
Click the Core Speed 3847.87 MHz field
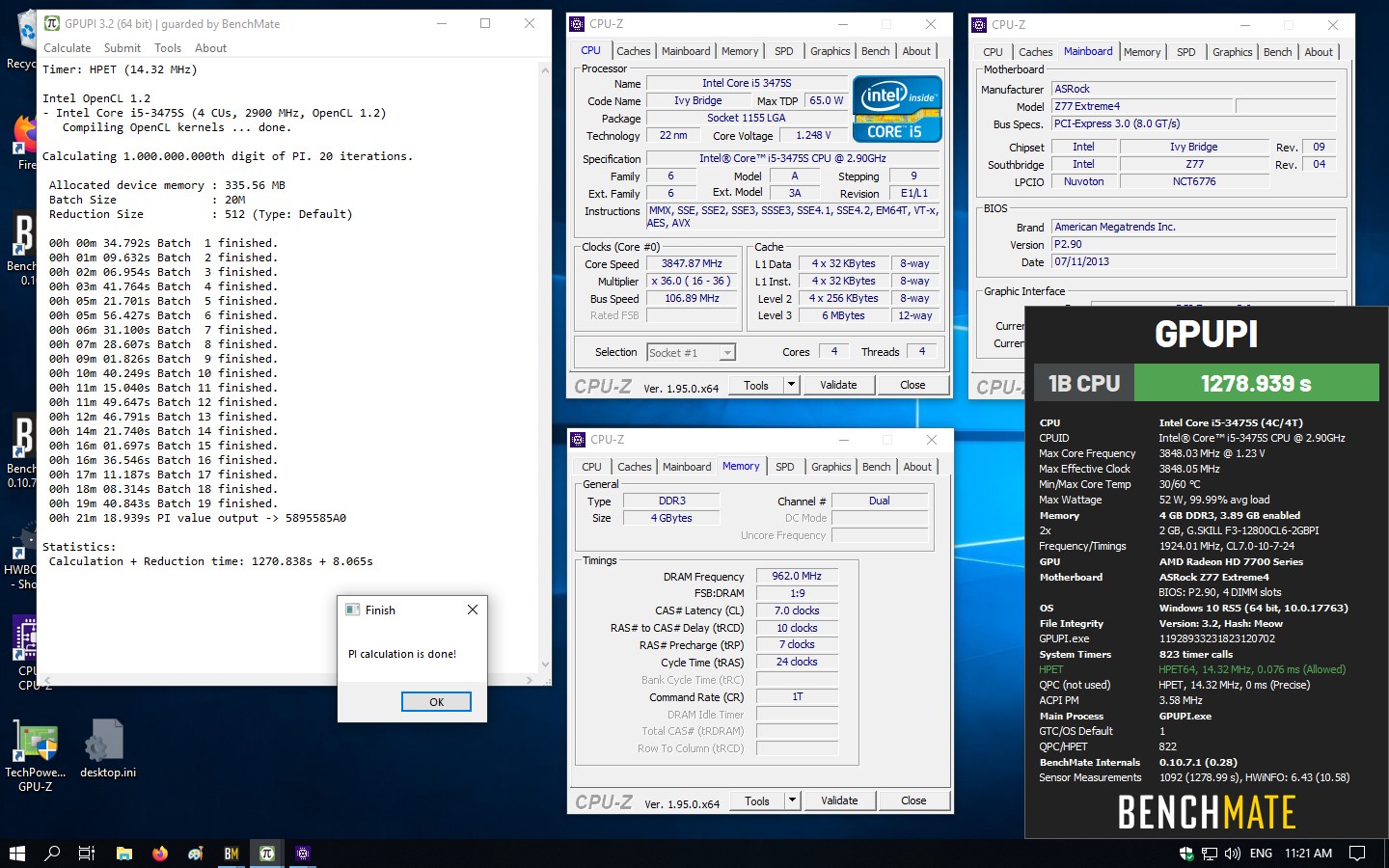pos(692,263)
